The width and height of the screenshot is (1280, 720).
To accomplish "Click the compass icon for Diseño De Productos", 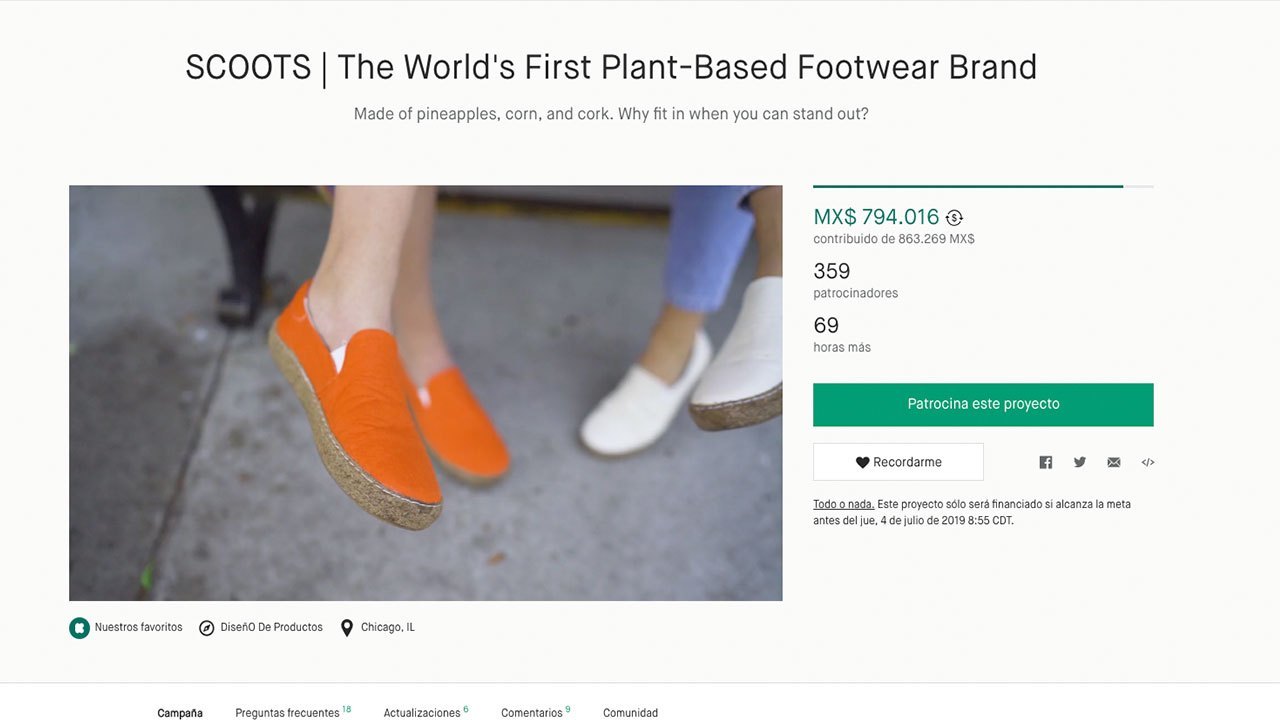I will 207,628.
